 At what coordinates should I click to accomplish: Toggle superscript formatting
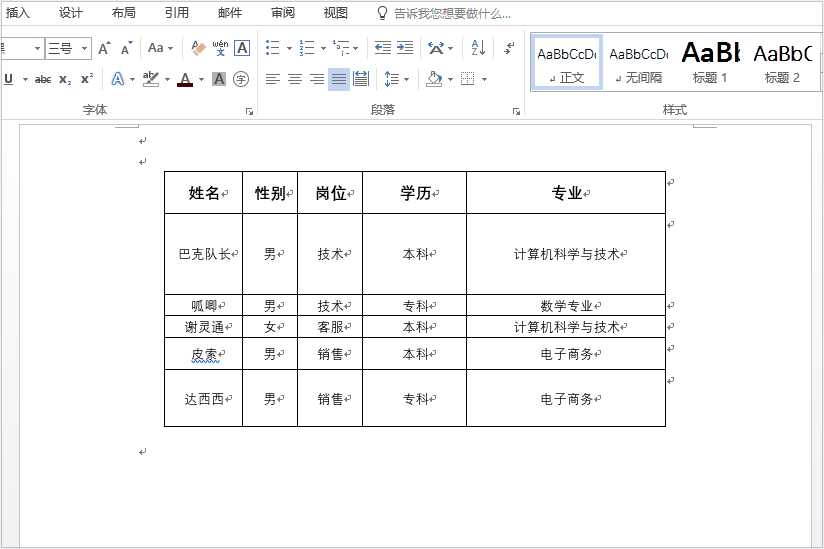point(87,79)
